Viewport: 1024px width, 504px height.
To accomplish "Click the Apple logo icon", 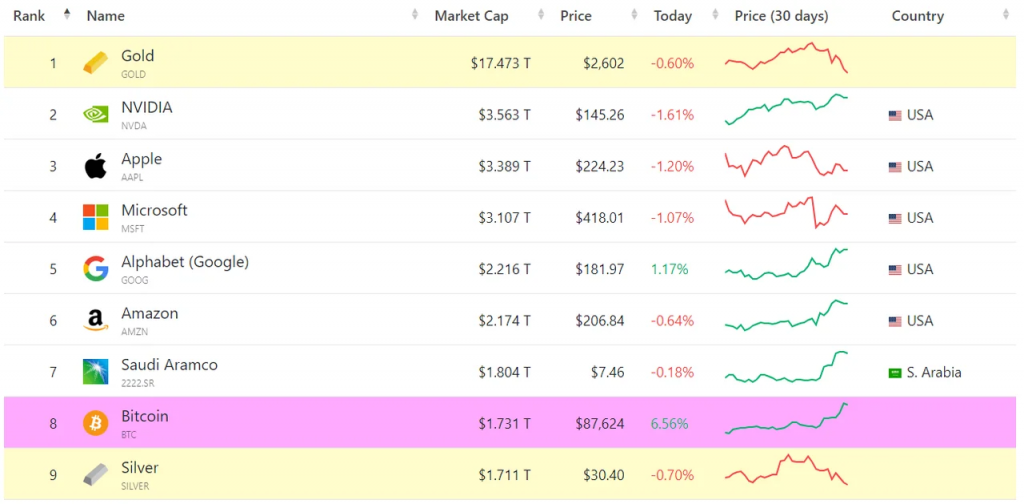I will (x=96, y=166).
